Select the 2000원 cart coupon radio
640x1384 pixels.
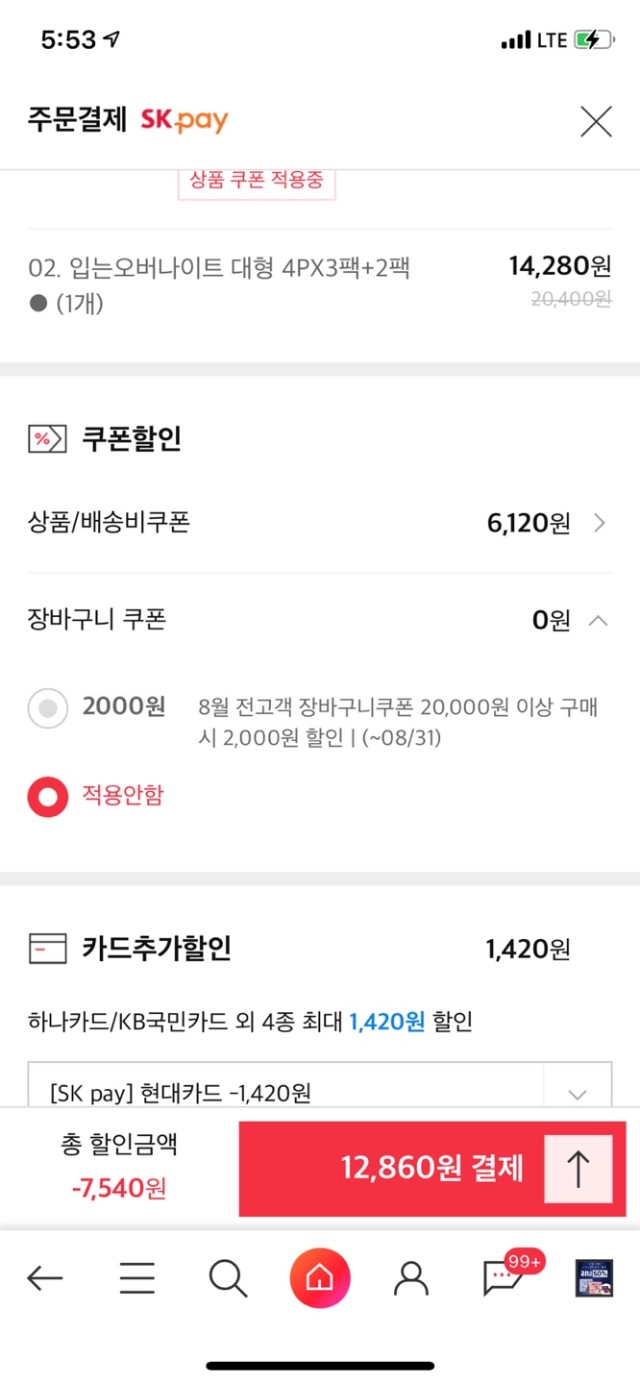(47, 708)
